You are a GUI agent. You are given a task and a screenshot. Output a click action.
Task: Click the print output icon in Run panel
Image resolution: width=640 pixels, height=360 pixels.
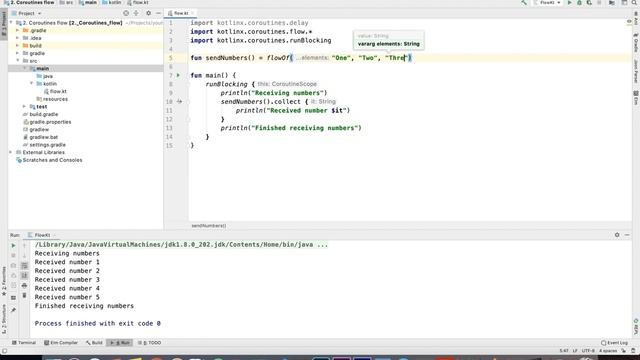(x=24, y=285)
